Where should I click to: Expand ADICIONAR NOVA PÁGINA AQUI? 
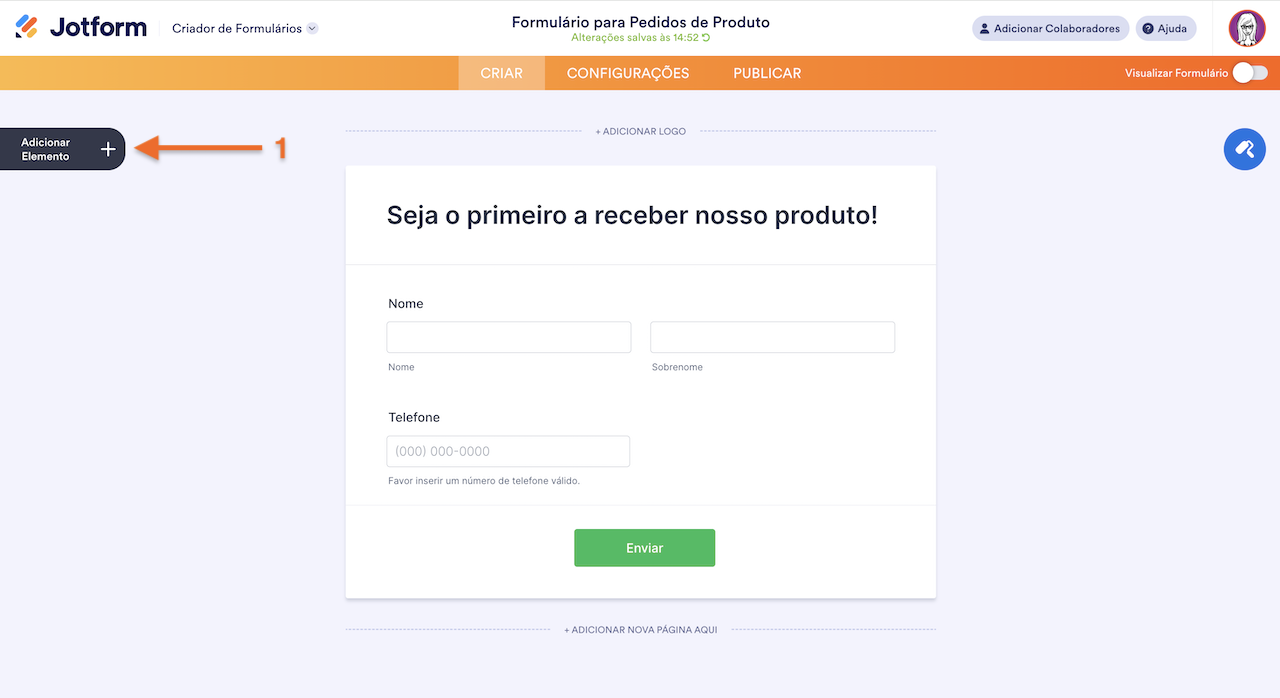pos(640,629)
